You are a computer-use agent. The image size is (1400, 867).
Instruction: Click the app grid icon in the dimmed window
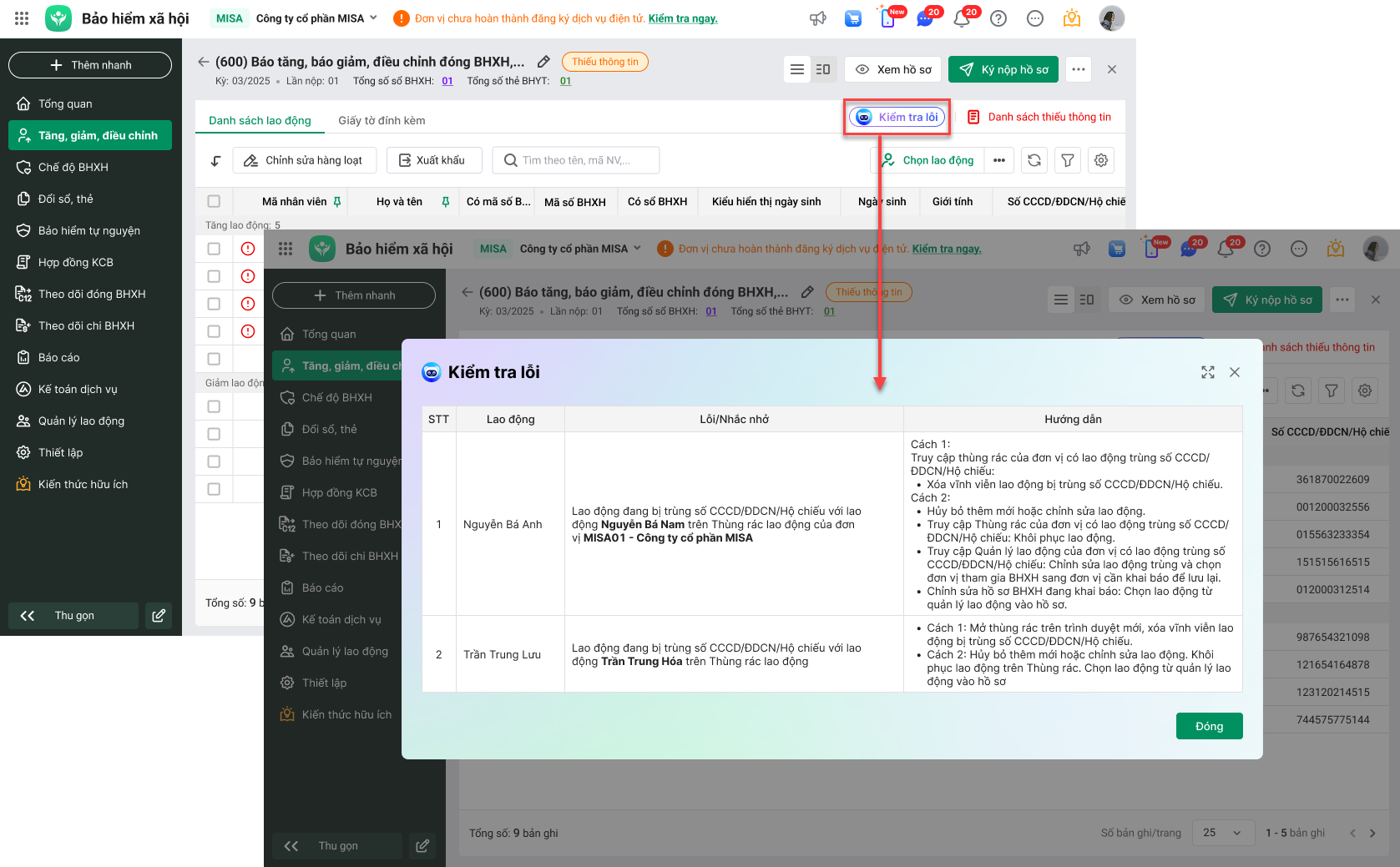[x=286, y=249]
